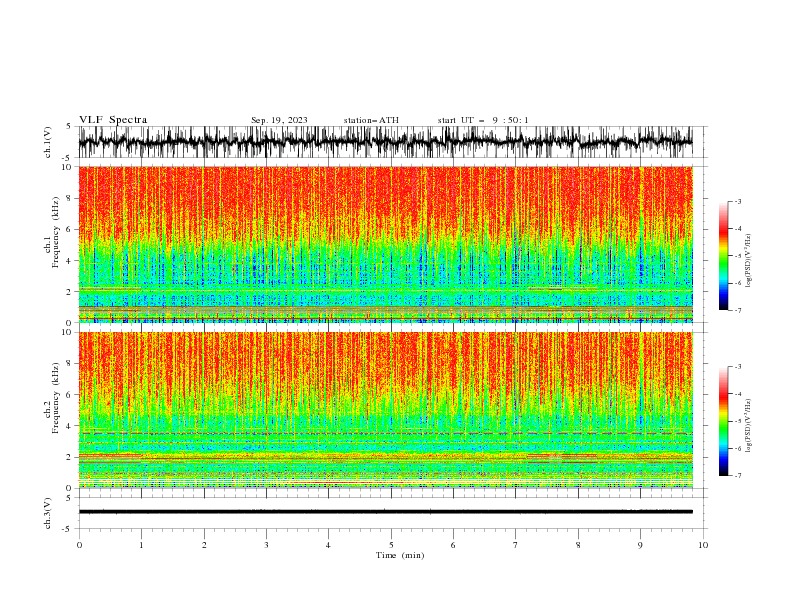Click the ch.1 color bar log(PSD) label

pyautogui.click(x=749, y=261)
